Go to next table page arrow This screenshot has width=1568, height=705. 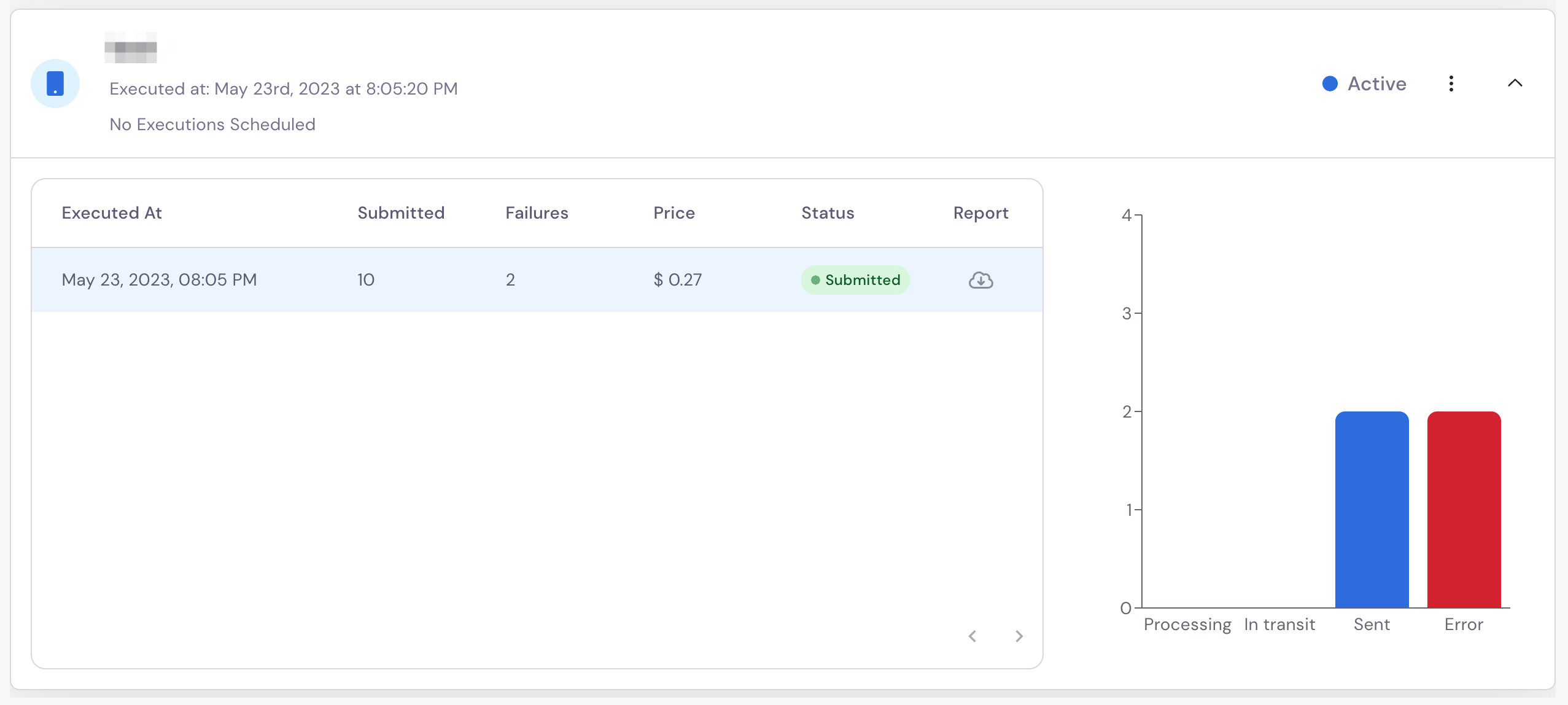coord(1019,636)
